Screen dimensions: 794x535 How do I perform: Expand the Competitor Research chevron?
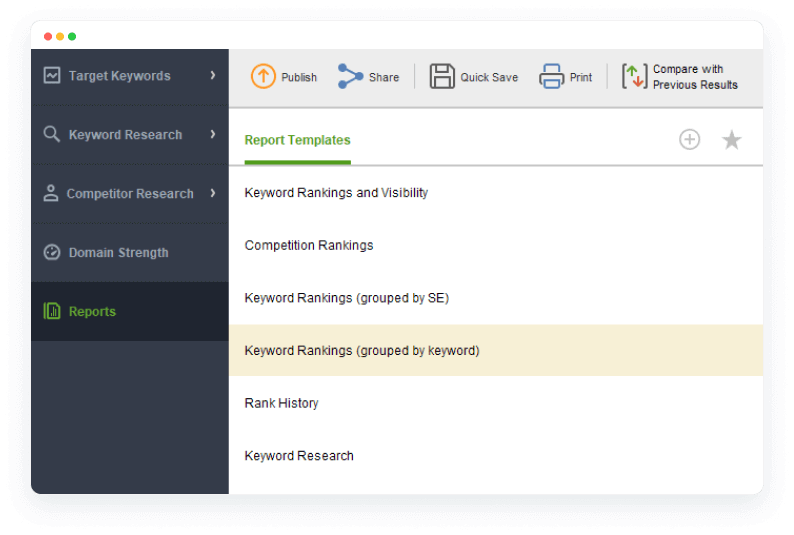click(213, 193)
